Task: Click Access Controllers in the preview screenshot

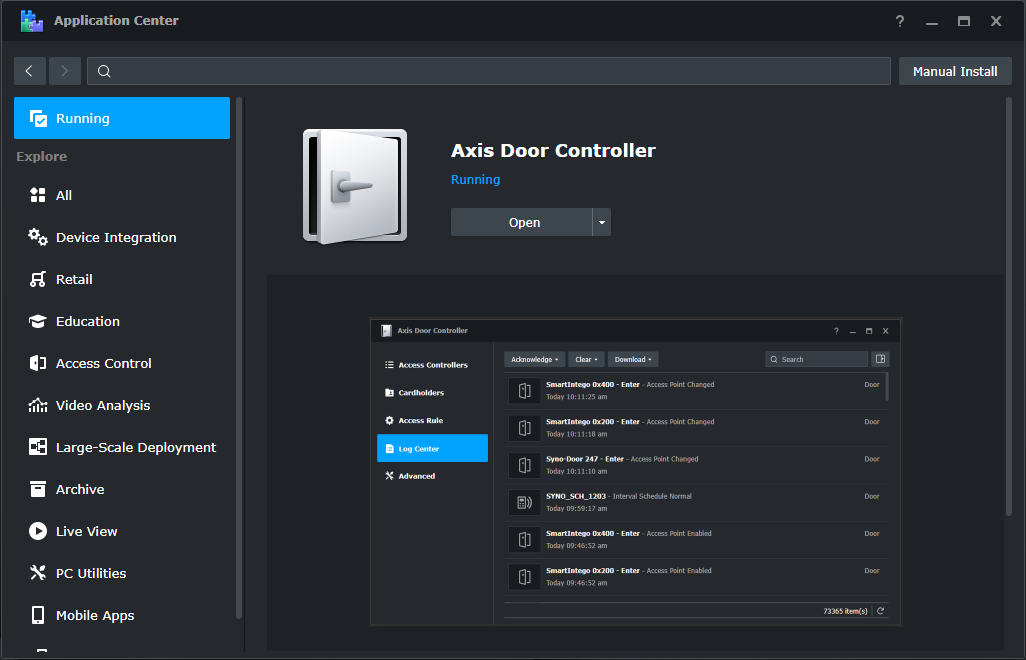Action: click(433, 365)
